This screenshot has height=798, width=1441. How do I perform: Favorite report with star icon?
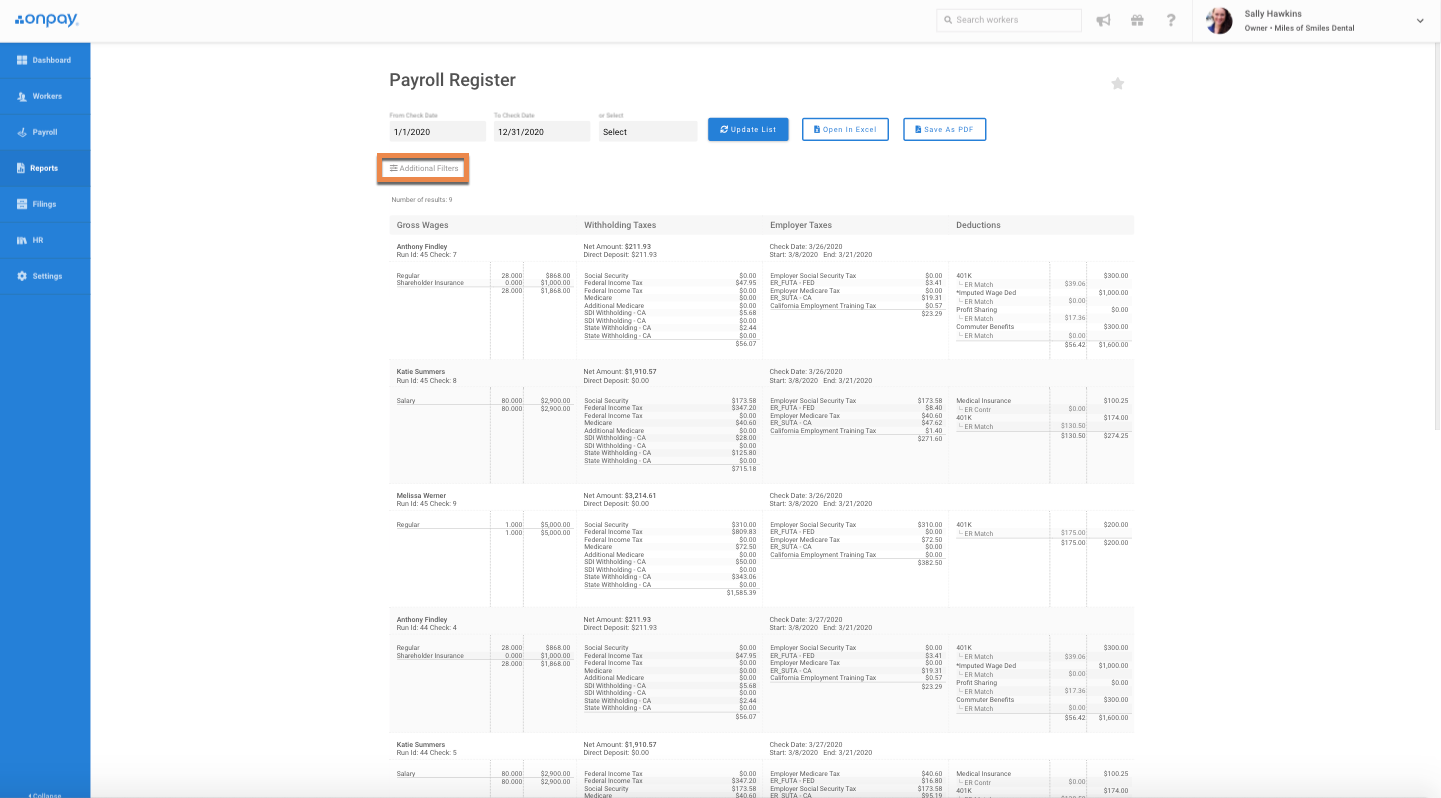tap(1118, 84)
